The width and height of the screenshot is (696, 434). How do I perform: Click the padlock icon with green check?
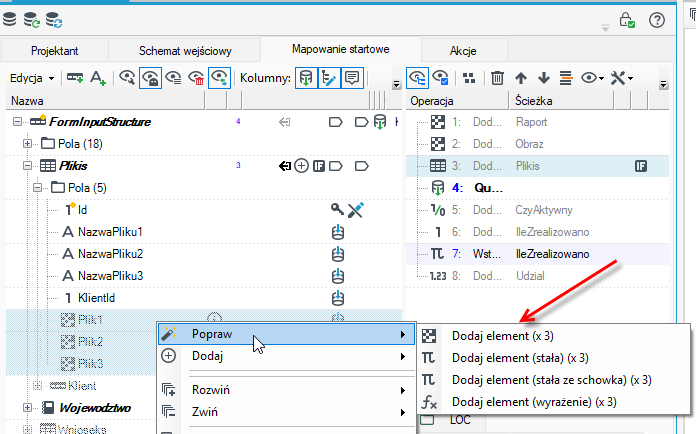(x=627, y=20)
